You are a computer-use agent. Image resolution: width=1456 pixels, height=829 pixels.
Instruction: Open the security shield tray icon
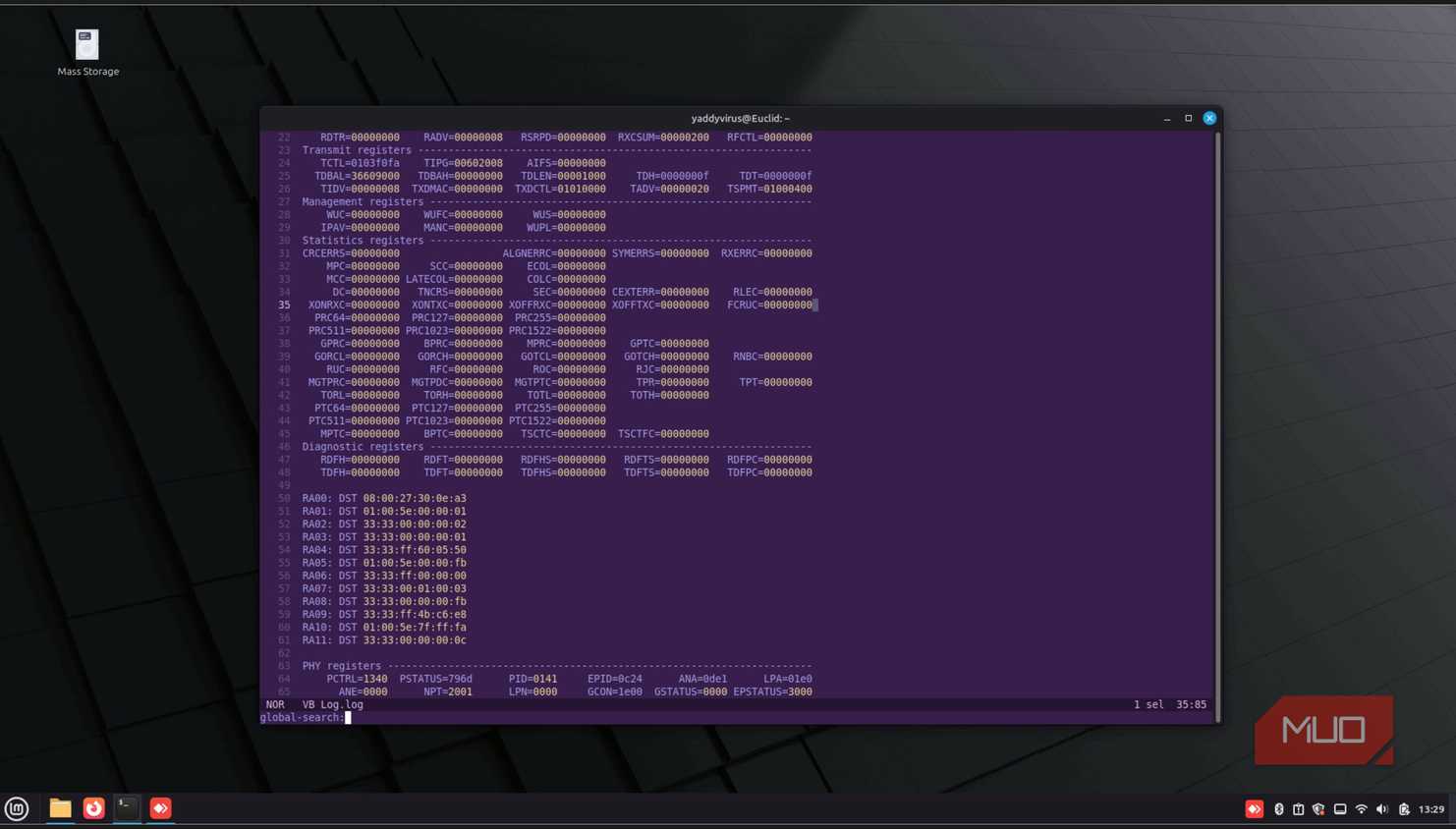click(1318, 809)
